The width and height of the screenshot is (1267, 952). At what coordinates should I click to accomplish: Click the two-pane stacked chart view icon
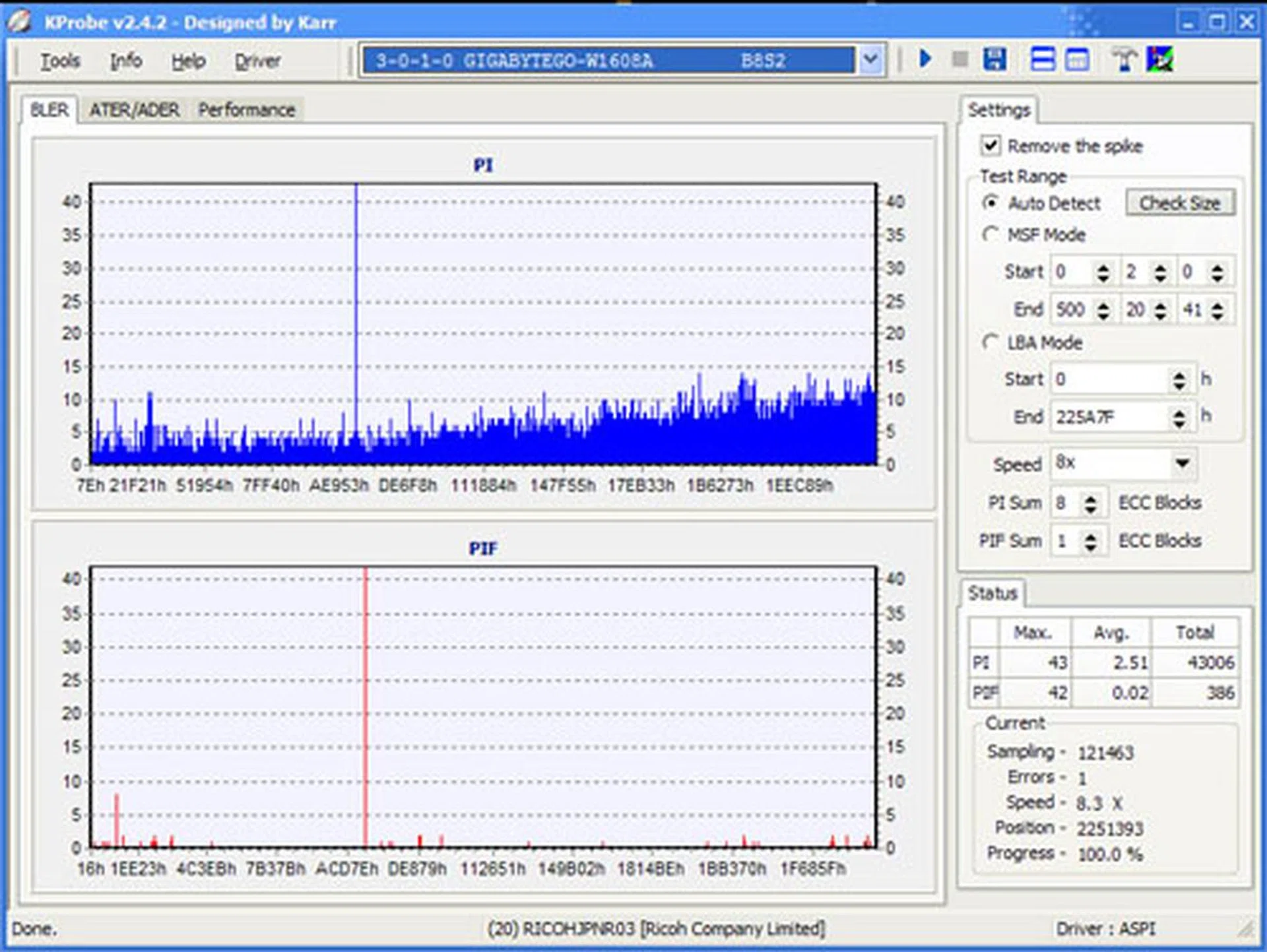(1043, 59)
